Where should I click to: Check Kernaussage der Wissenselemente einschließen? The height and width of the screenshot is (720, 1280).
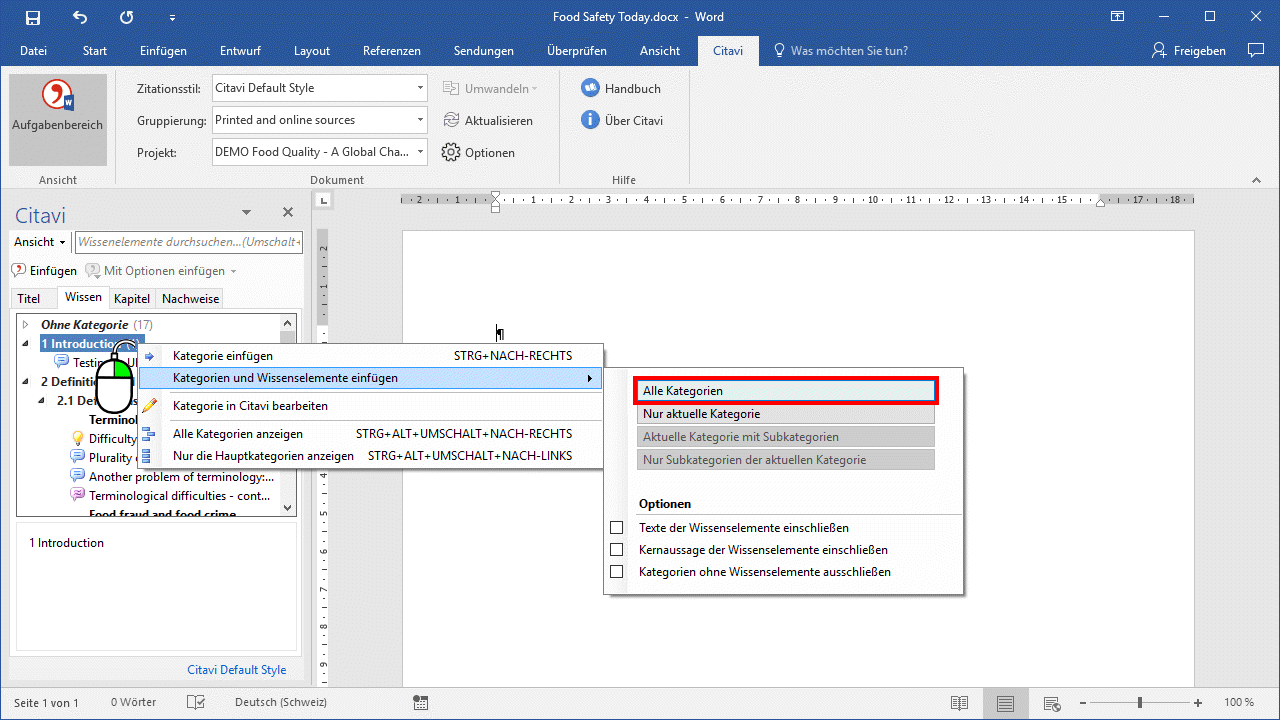point(617,550)
